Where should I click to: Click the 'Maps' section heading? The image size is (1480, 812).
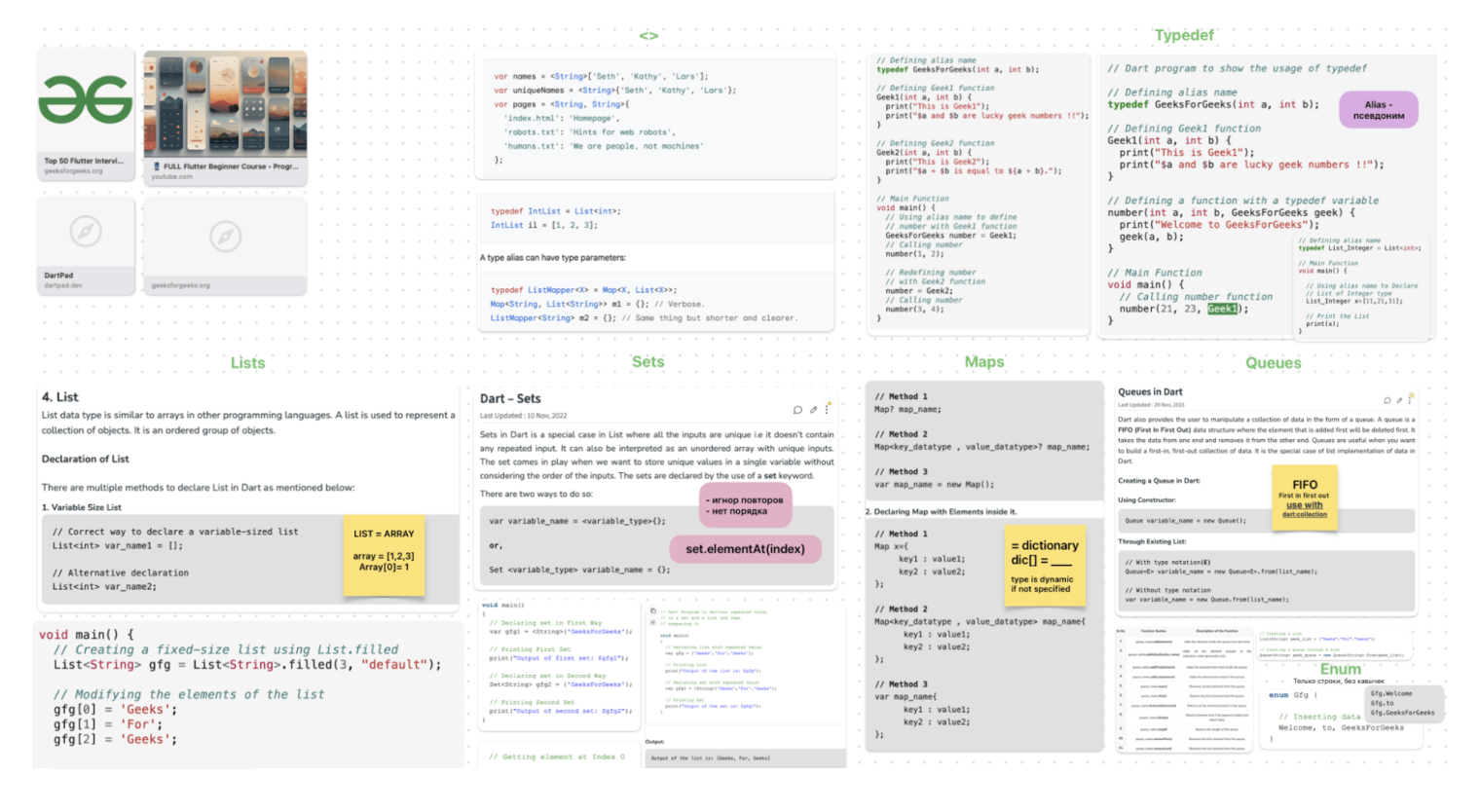[983, 361]
